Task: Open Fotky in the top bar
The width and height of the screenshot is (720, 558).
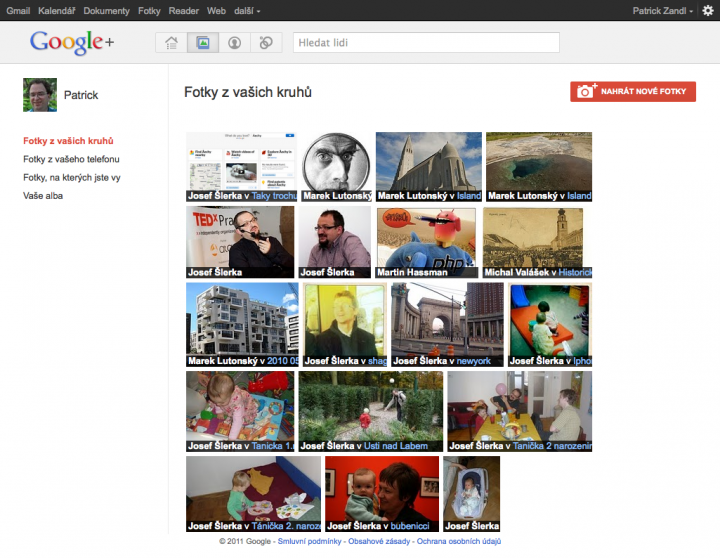Action: 149,11
